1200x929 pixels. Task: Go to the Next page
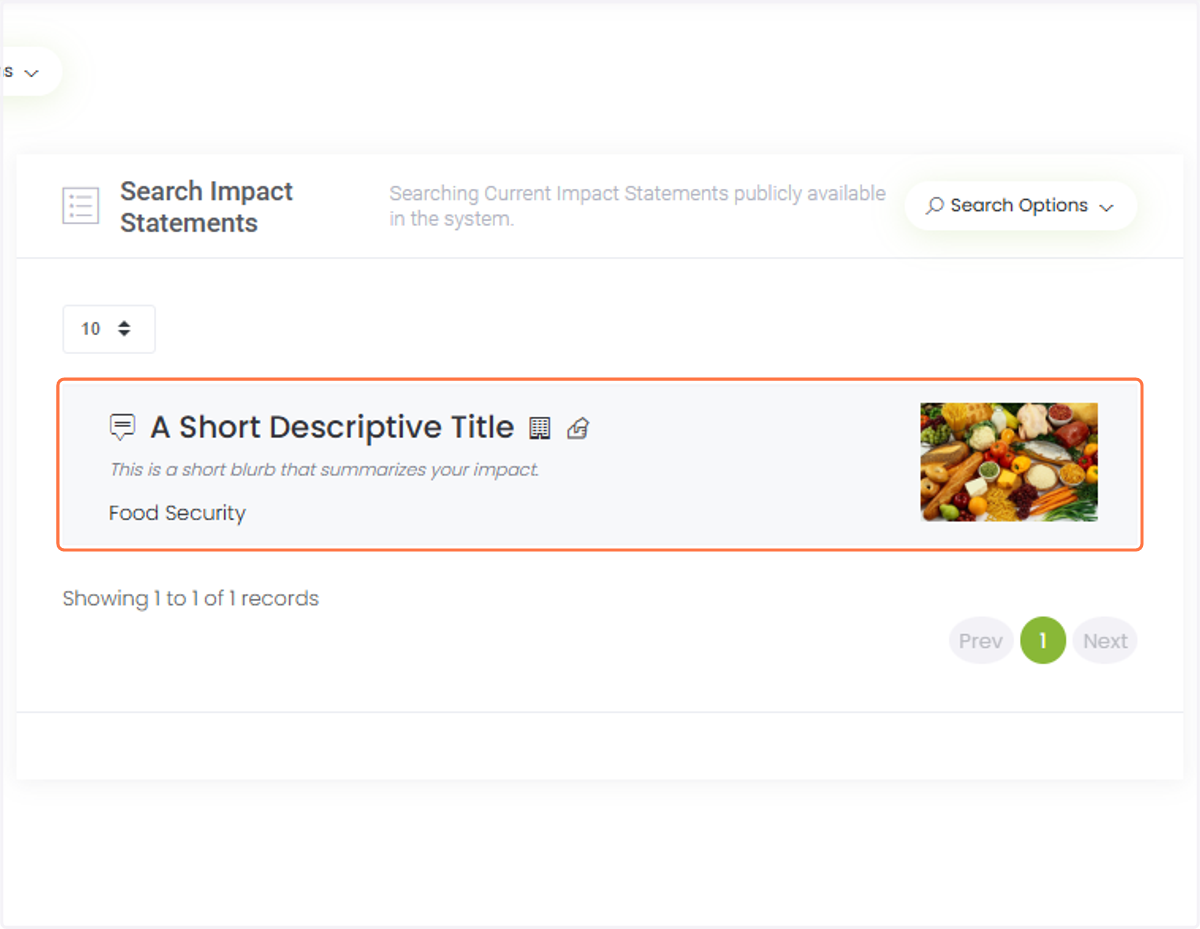click(1105, 641)
